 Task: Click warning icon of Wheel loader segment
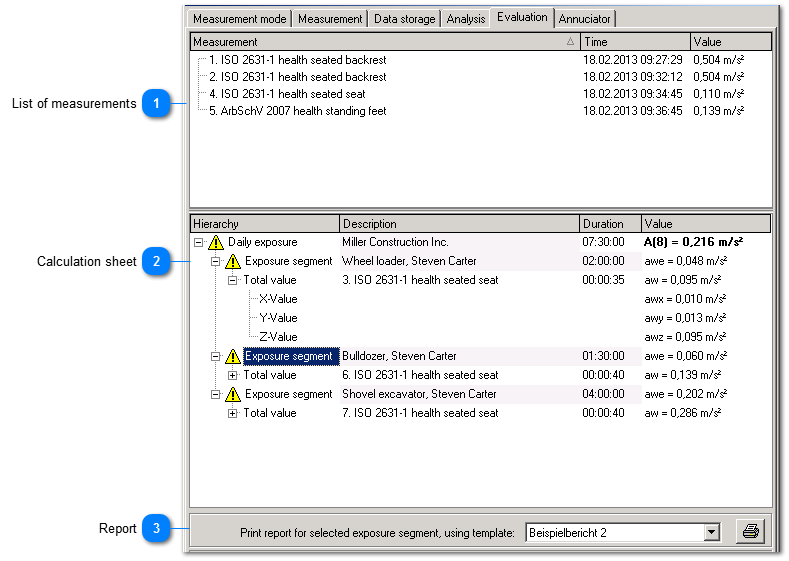[233, 262]
